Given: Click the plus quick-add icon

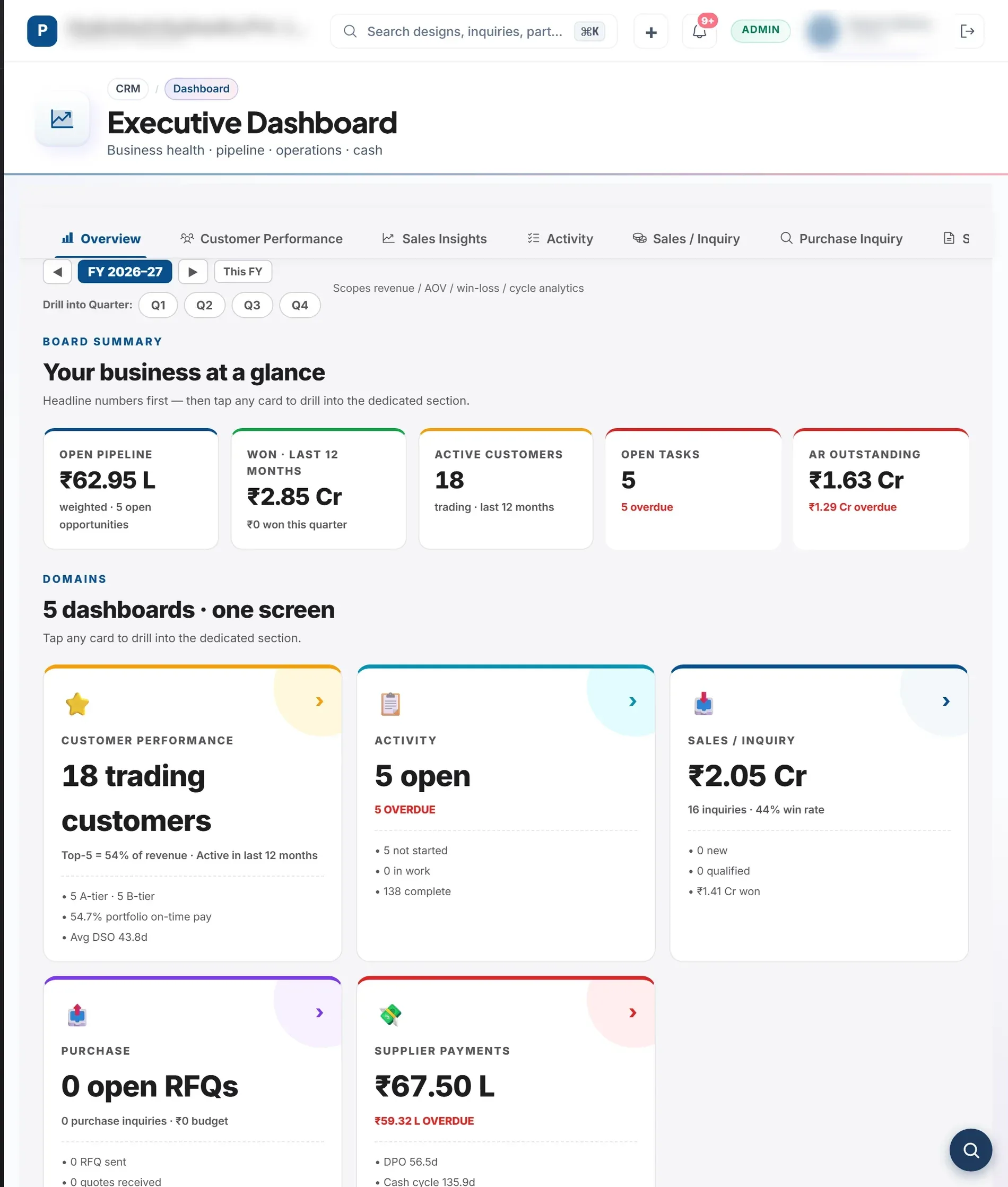Looking at the screenshot, I should coord(651,32).
